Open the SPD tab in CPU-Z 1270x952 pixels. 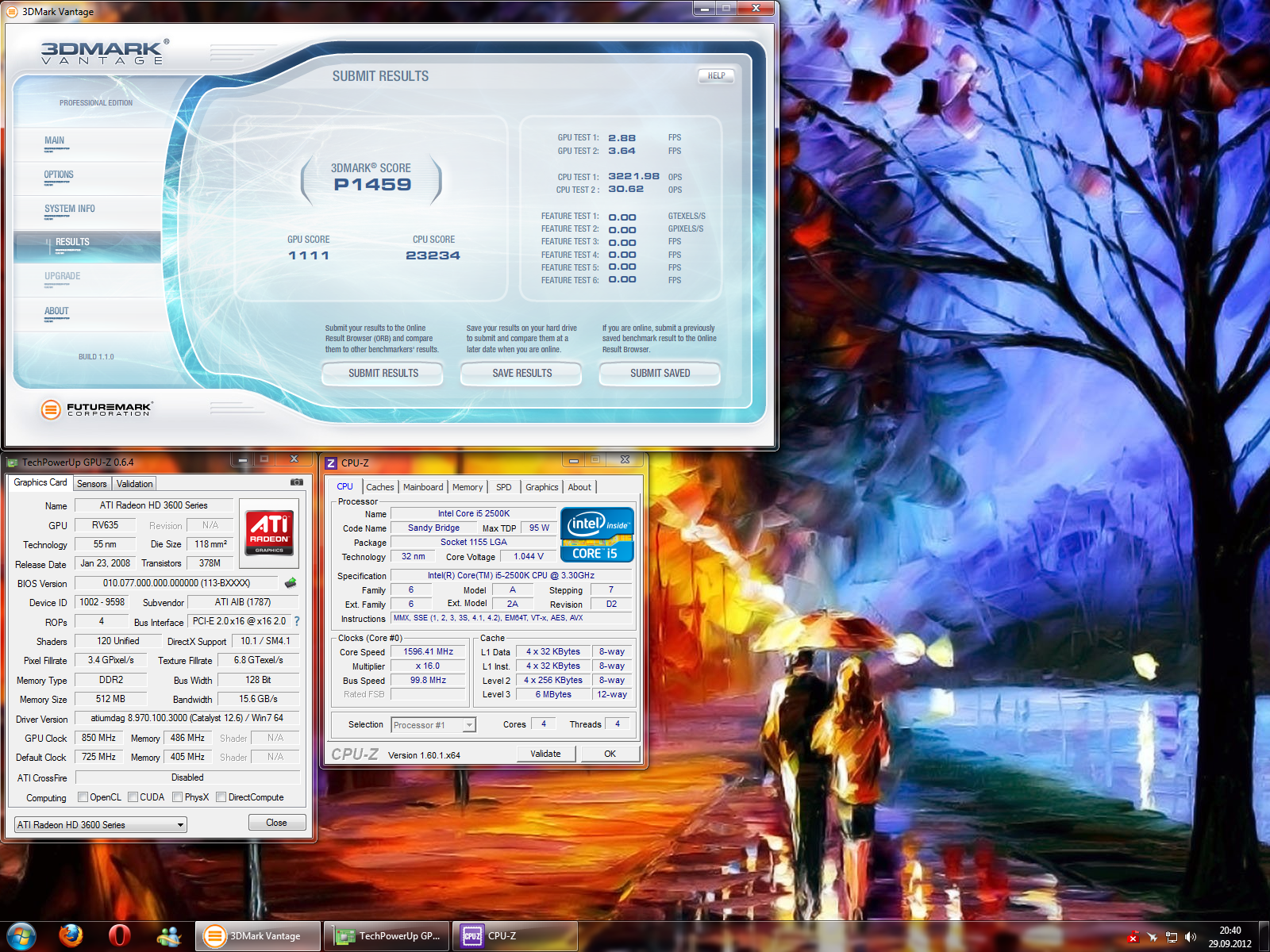coord(504,487)
